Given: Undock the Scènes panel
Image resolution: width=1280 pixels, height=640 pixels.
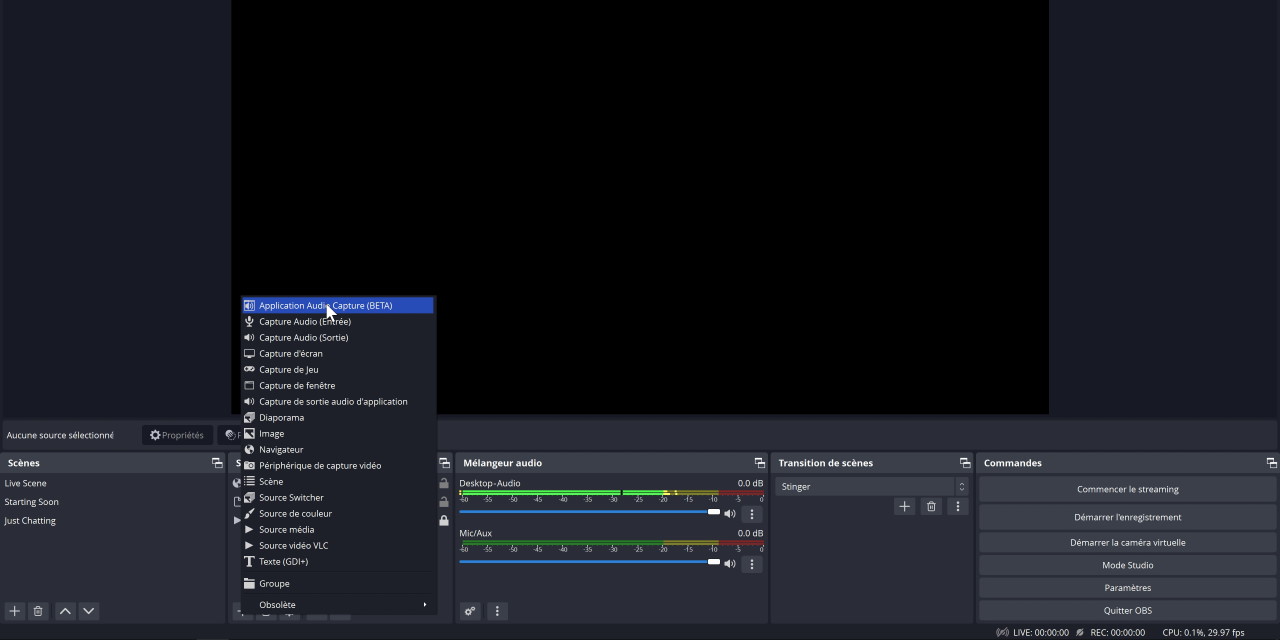Looking at the screenshot, I should point(217,463).
